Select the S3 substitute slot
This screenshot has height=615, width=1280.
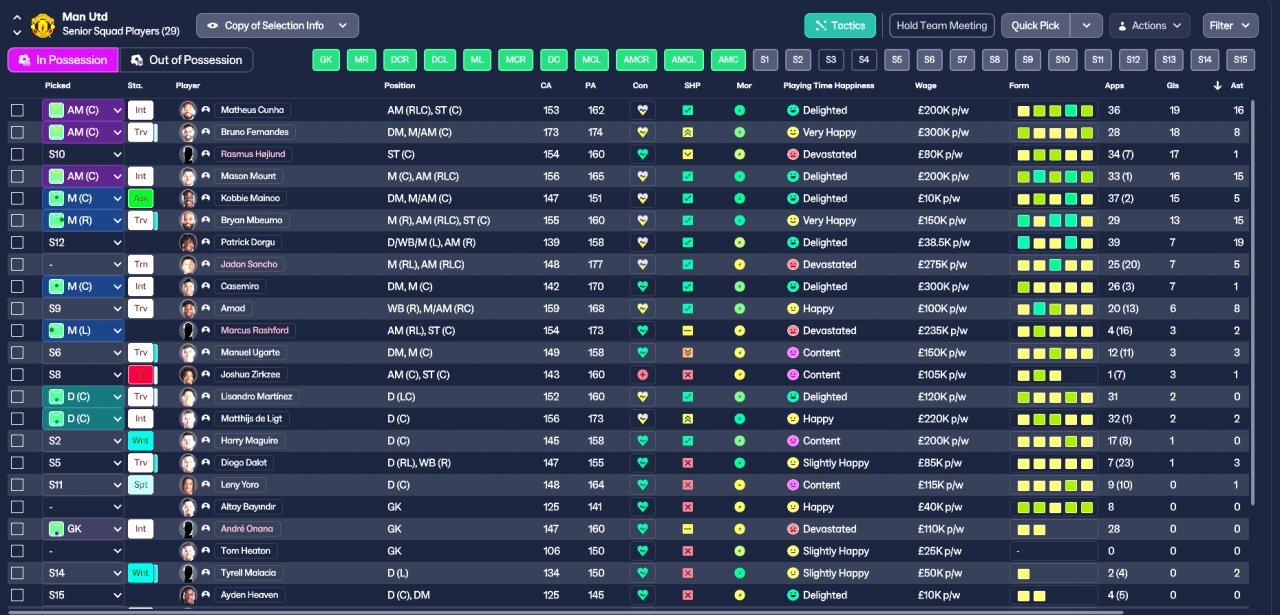point(831,60)
